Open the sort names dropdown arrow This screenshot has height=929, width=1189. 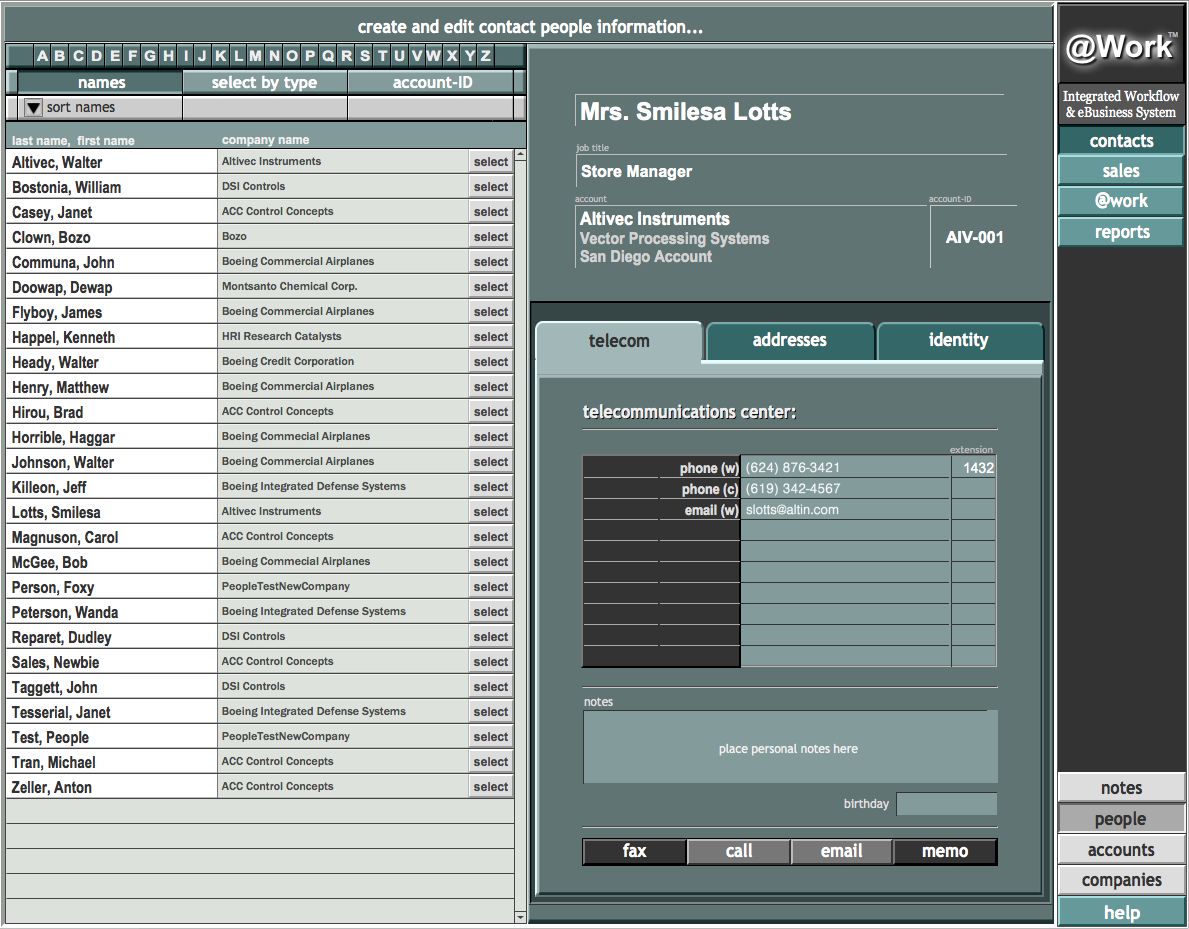pos(33,108)
